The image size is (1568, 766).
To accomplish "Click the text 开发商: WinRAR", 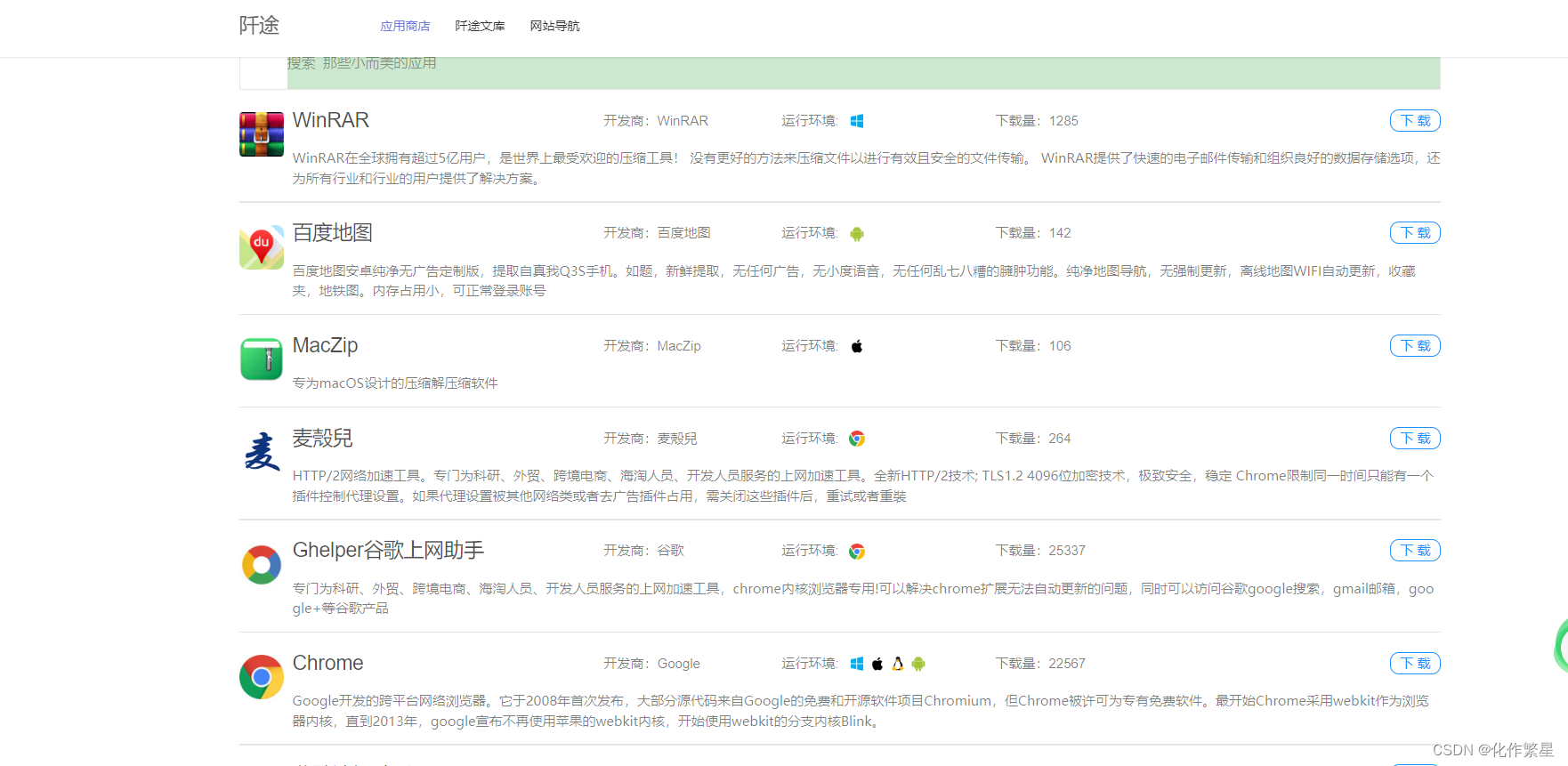I will click(x=656, y=121).
